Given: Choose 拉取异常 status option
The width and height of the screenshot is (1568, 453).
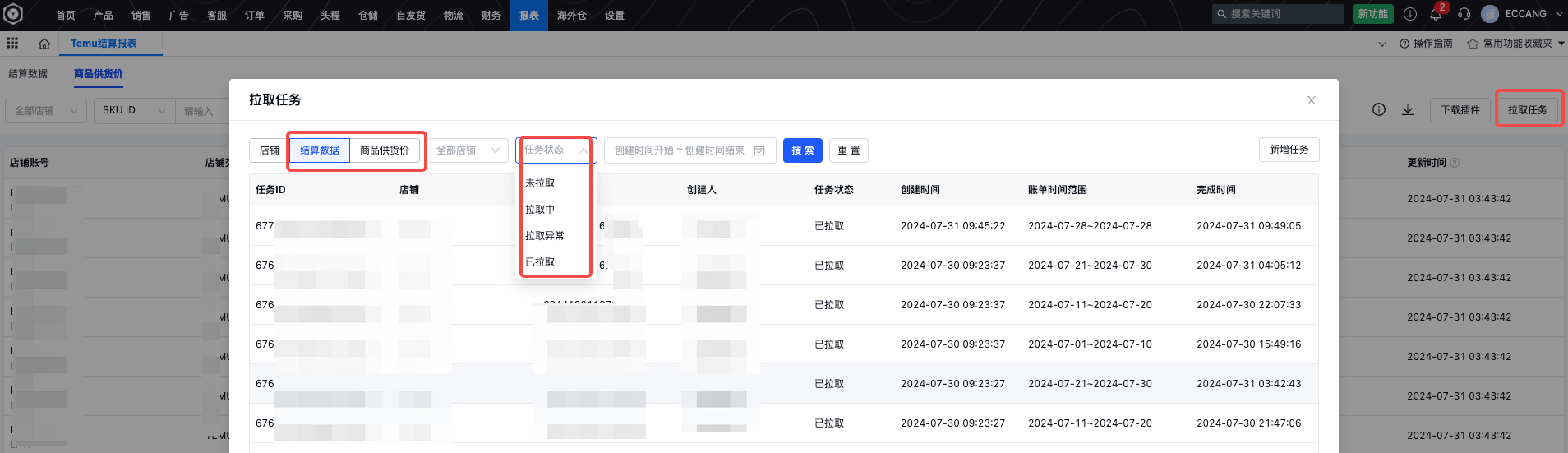Looking at the screenshot, I should coord(545,236).
